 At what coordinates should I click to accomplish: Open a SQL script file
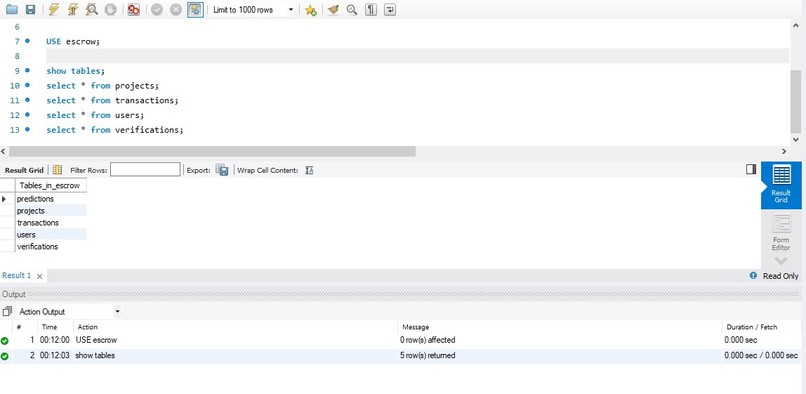click(x=11, y=9)
